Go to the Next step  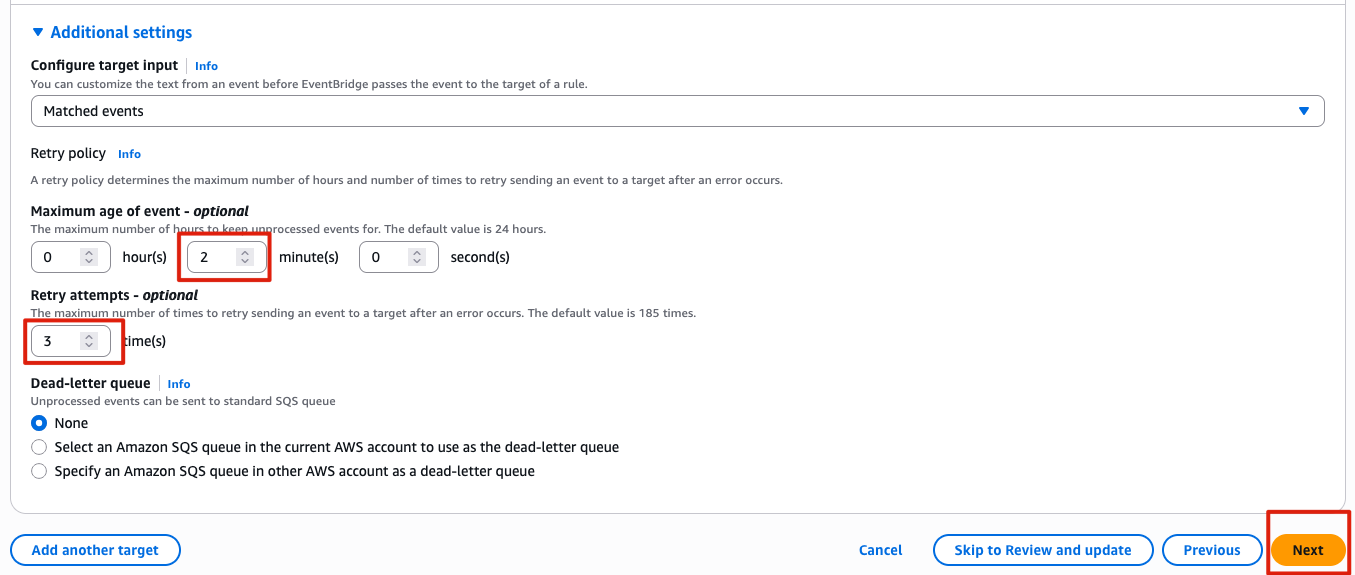click(1307, 550)
